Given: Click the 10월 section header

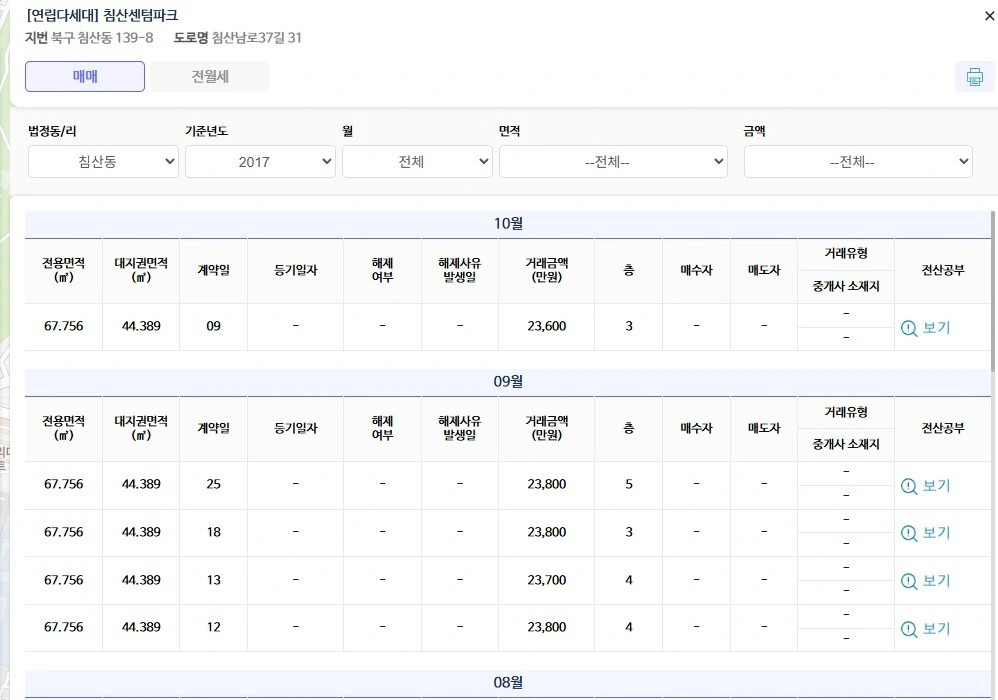Looking at the screenshot, I should 508,224.
